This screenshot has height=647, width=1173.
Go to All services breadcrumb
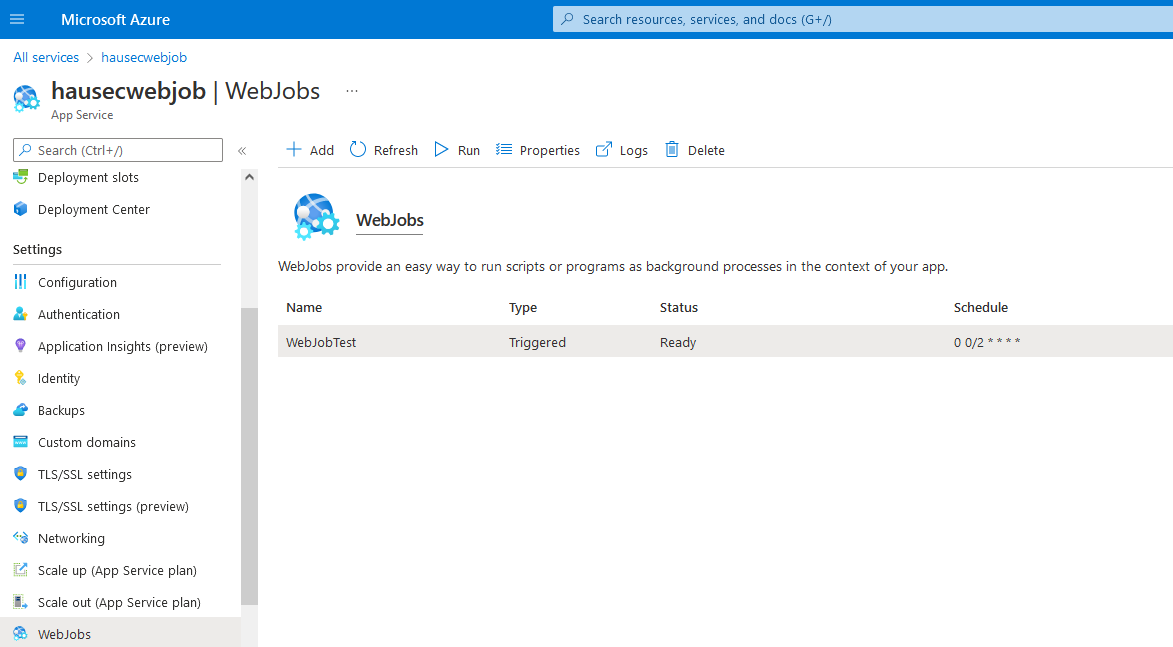click(x=46, y=58)
